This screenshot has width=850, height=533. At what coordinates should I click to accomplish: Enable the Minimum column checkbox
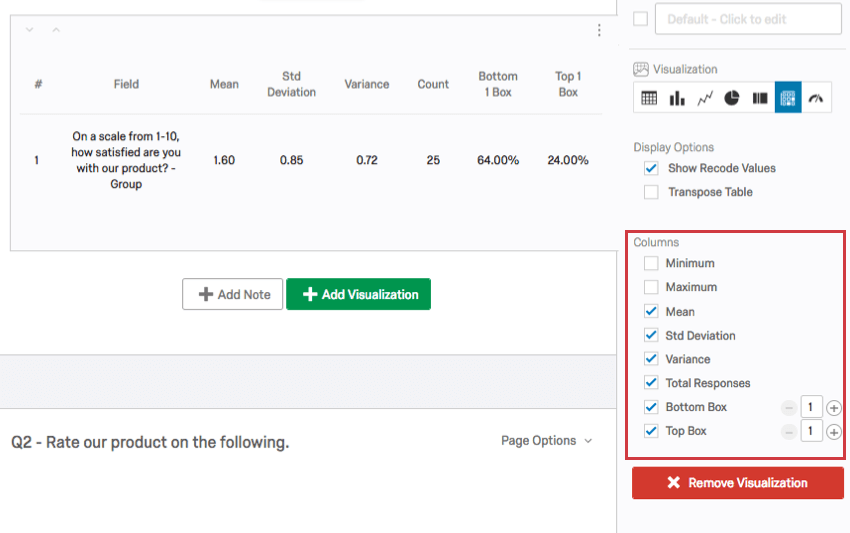tap(651, 263)
